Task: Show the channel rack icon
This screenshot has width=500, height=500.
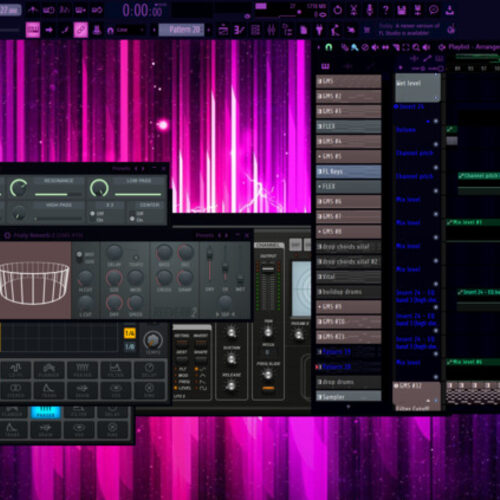Action: coord(255,30)
